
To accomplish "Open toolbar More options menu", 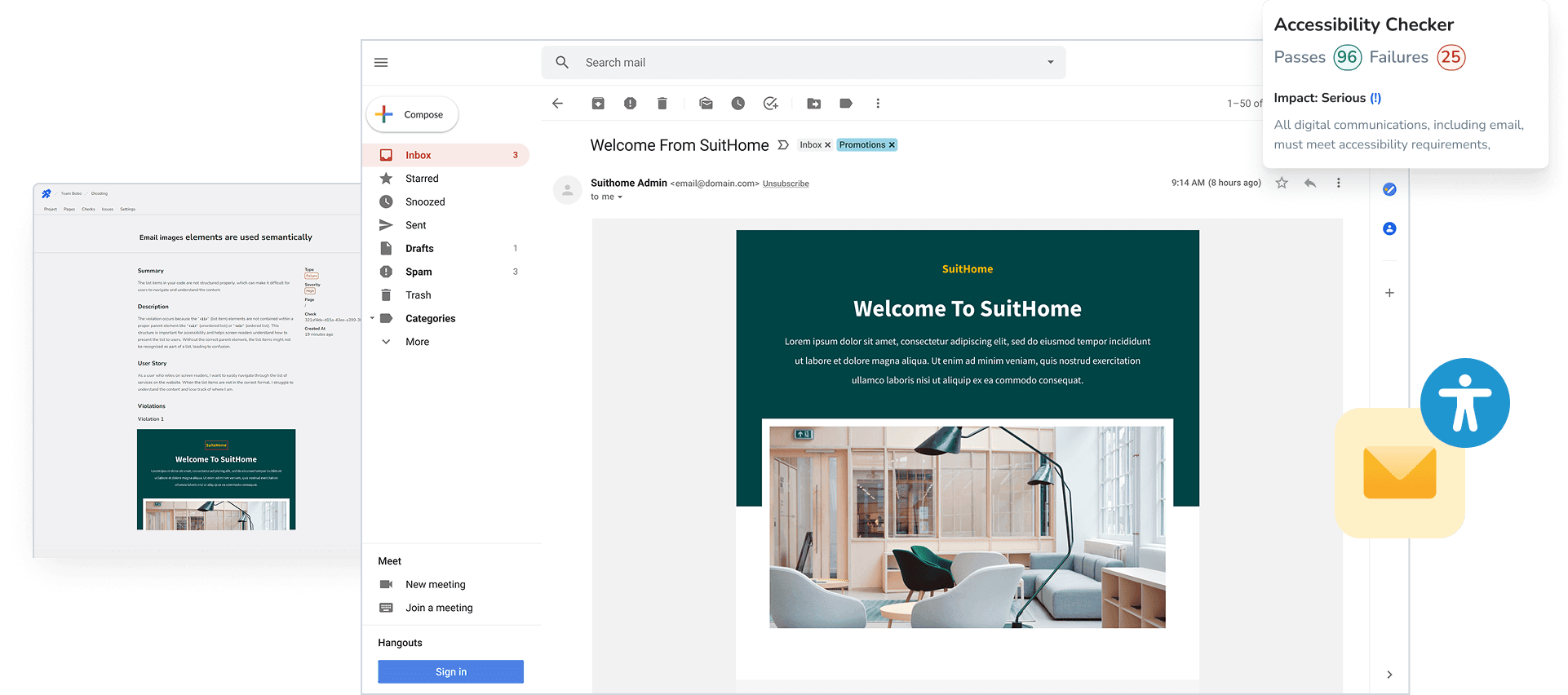I will coord(878,104).
